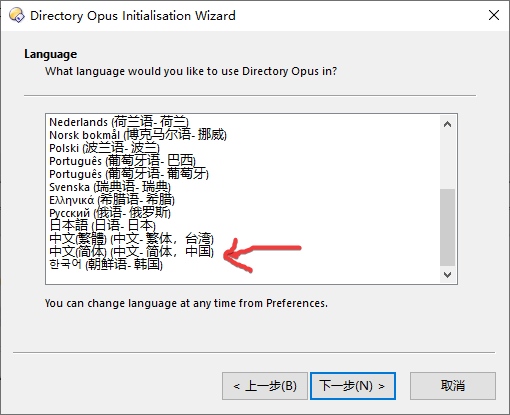The image size is (510, 415).
Task: Select Ελληνικά Greek language entry
Action: pos(112,200)
